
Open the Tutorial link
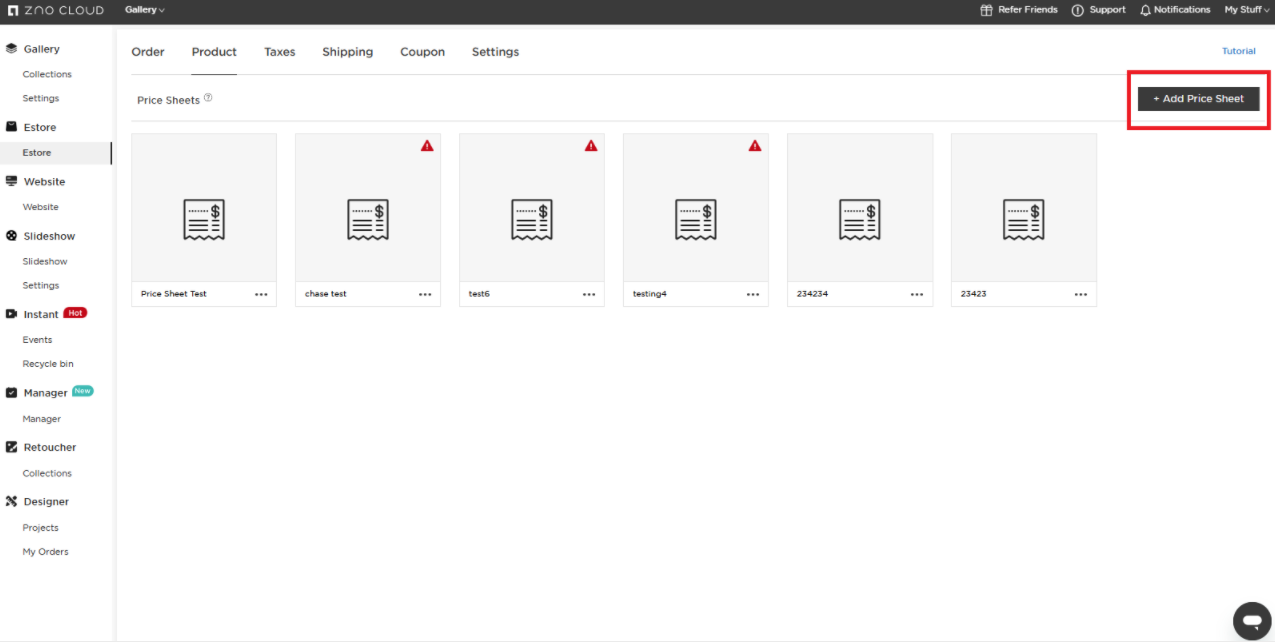click(x=1238, y=51)
